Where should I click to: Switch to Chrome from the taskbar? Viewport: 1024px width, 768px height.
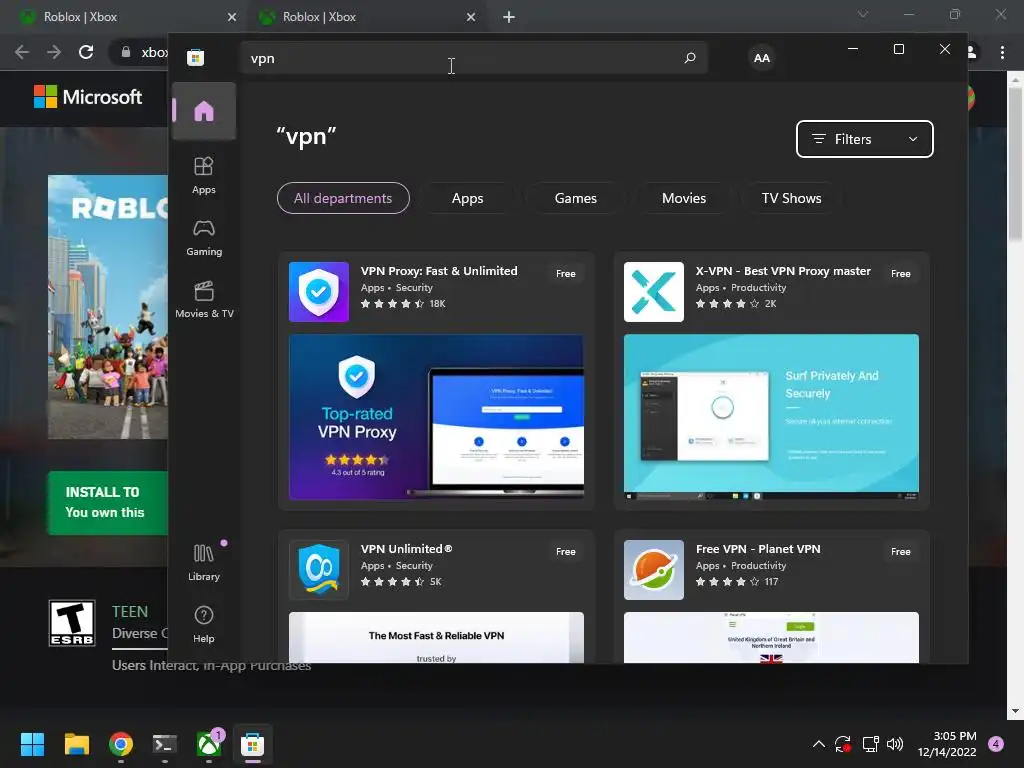[x=121, y=744]
